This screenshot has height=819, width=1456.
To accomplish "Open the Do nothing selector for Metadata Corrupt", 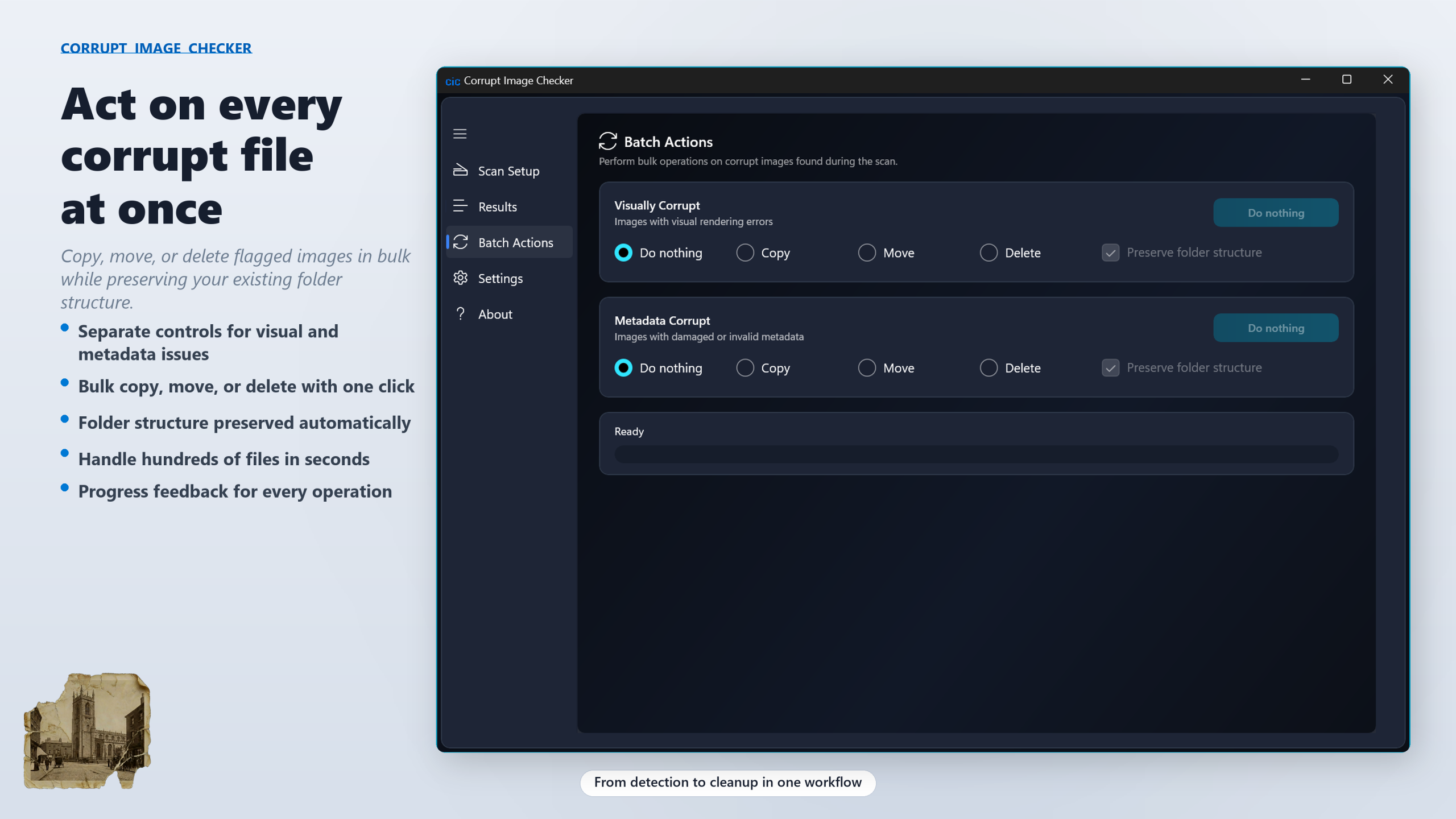I will tap(1276, 328).
